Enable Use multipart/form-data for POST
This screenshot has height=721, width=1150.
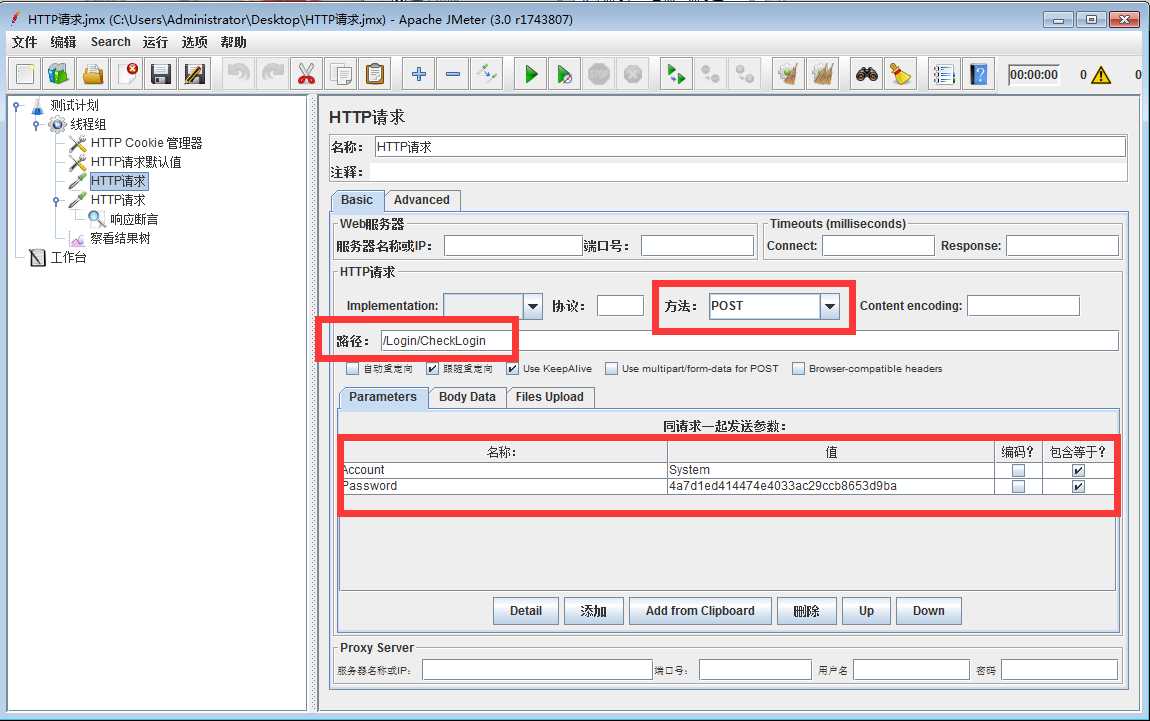click(611, 368)
